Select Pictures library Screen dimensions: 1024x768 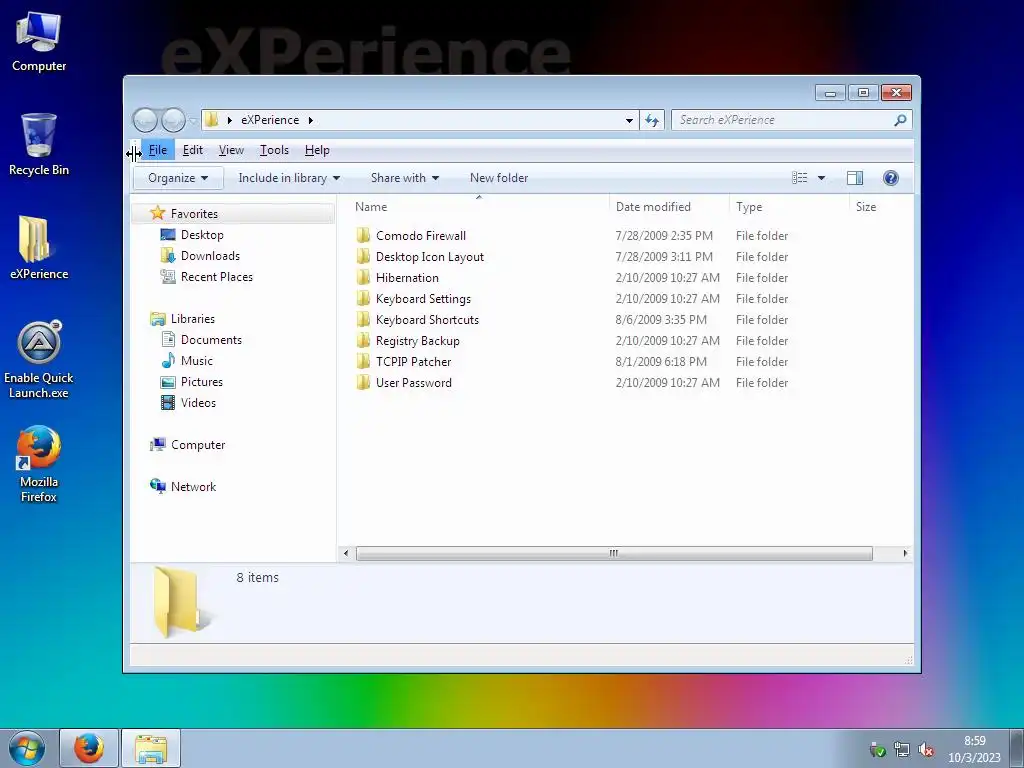[x=202, y=382]
